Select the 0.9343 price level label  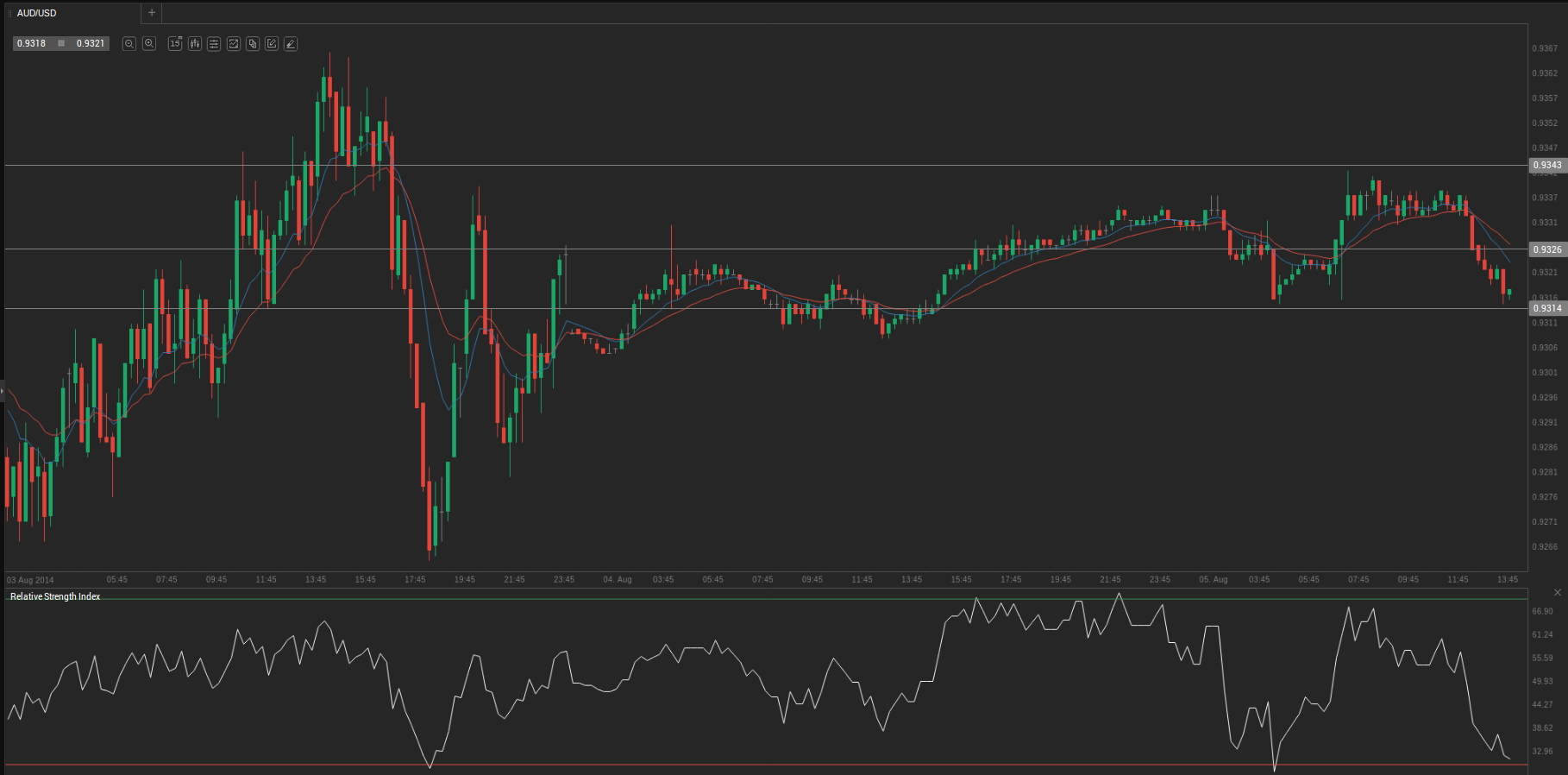tap(1547, 165)
